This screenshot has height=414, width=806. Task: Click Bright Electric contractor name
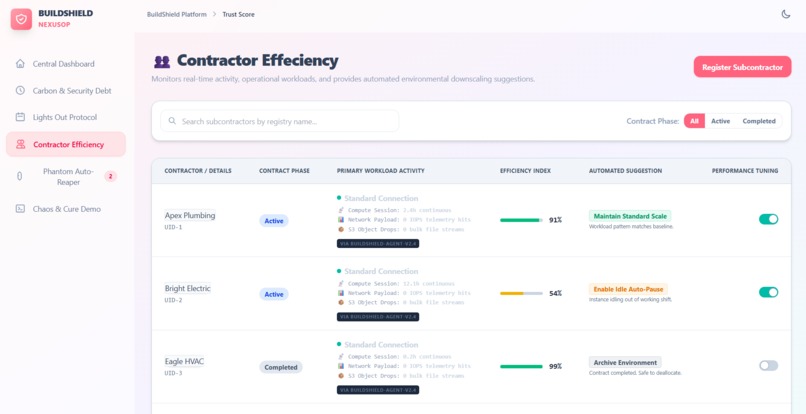click(188, 289)
